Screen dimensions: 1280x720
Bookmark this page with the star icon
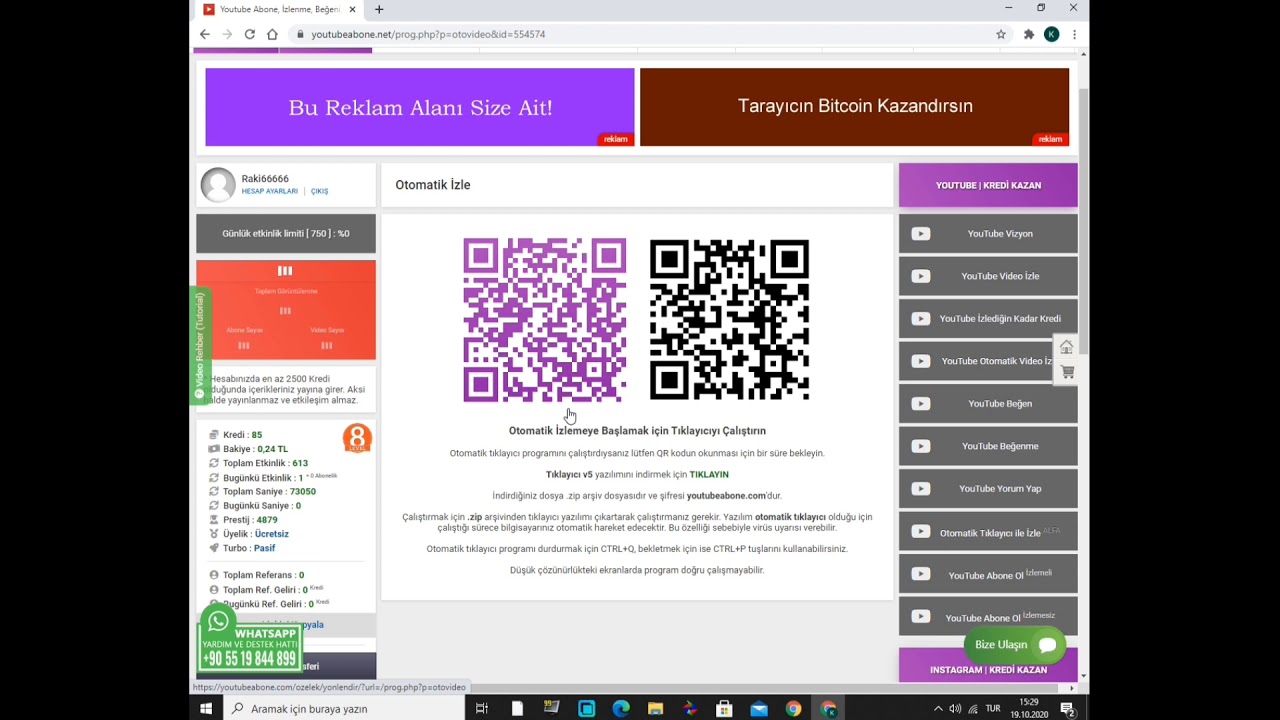[x=1001, y=34]
